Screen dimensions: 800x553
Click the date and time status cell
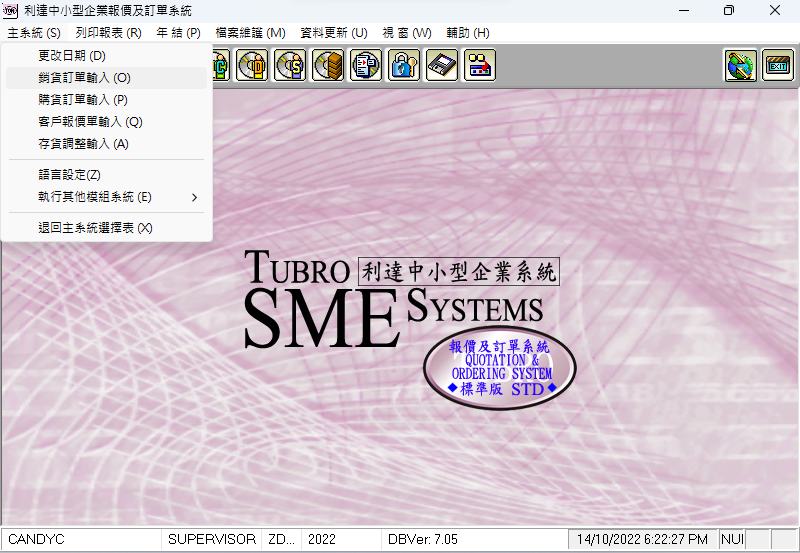[642, 539]
